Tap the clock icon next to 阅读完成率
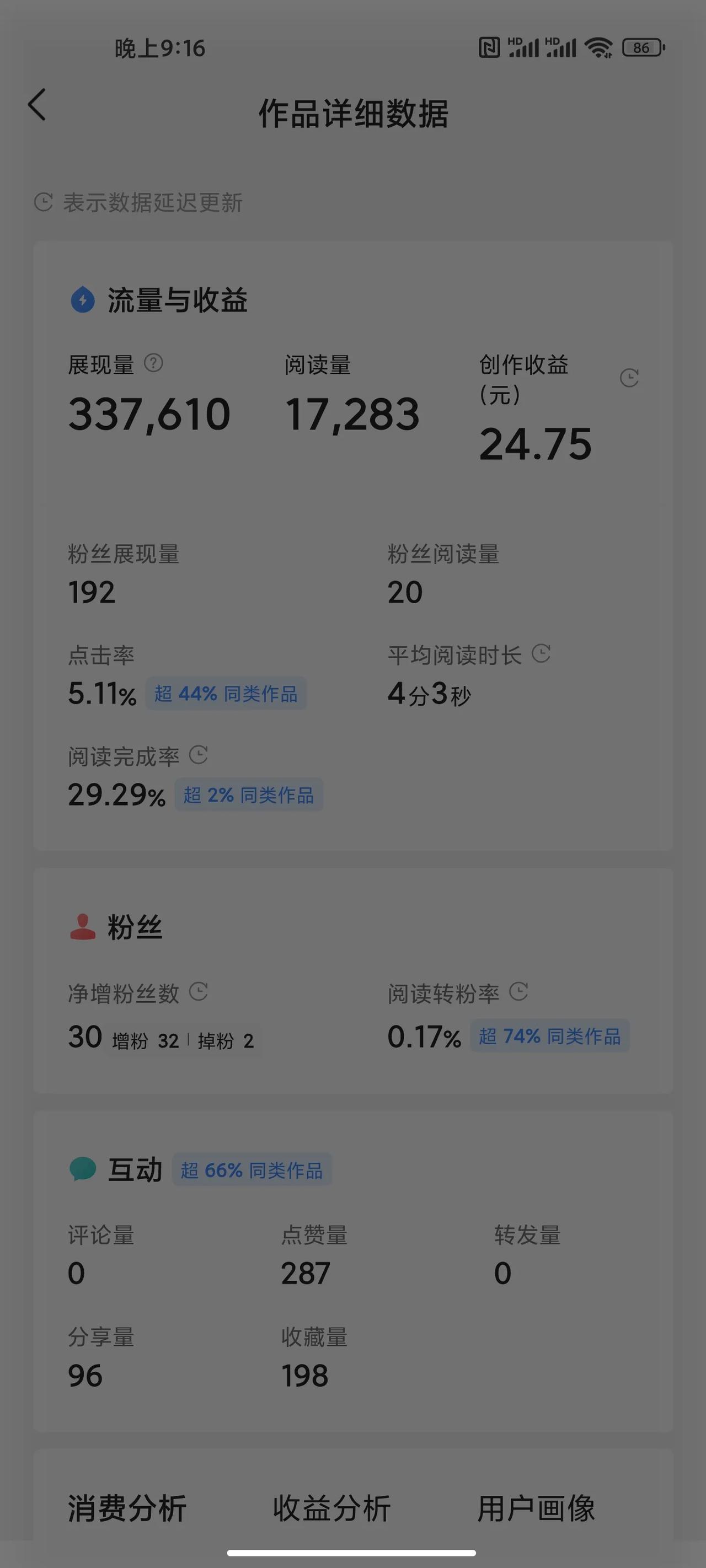Viewport: 706px width, 1568px height. (199, 755)
